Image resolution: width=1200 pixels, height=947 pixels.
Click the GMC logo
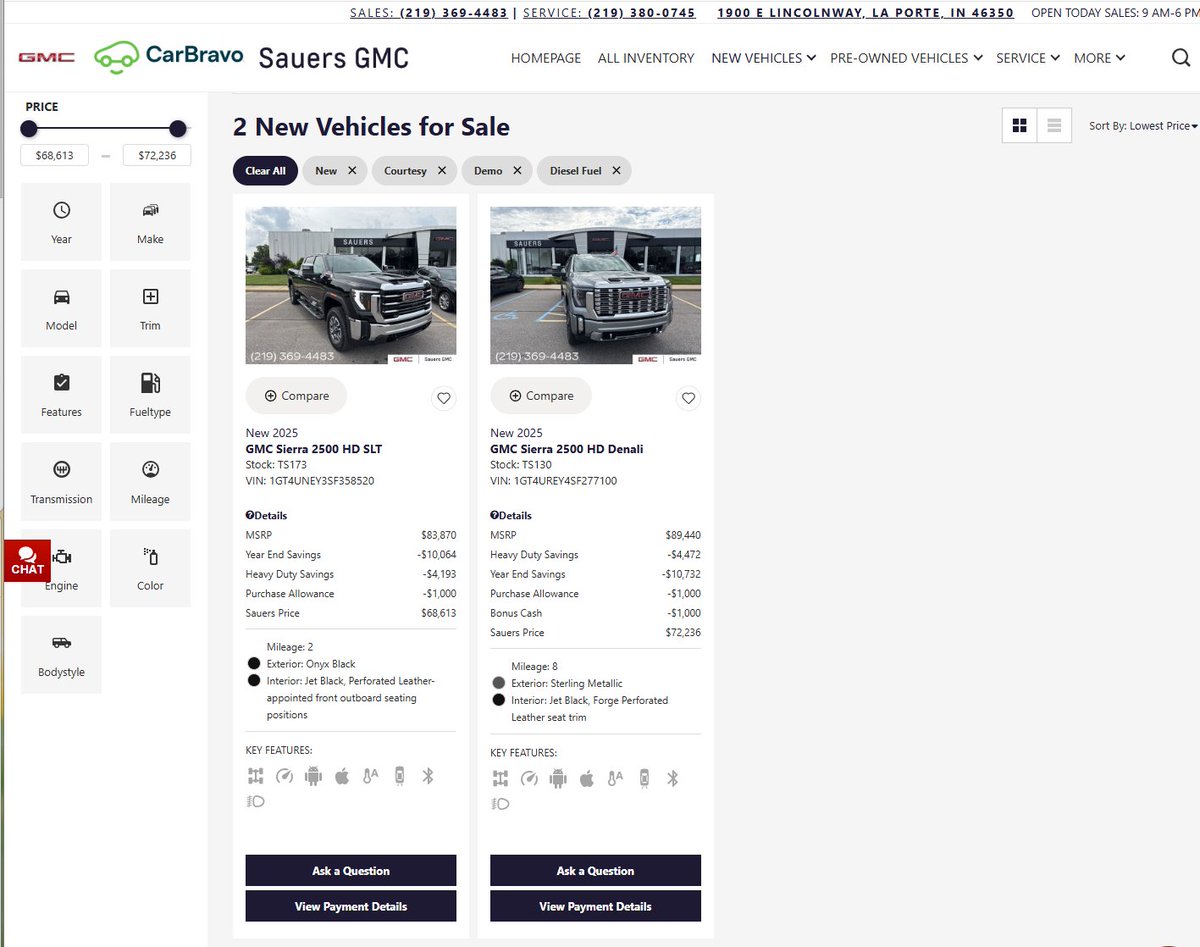[x=46, y=57]
